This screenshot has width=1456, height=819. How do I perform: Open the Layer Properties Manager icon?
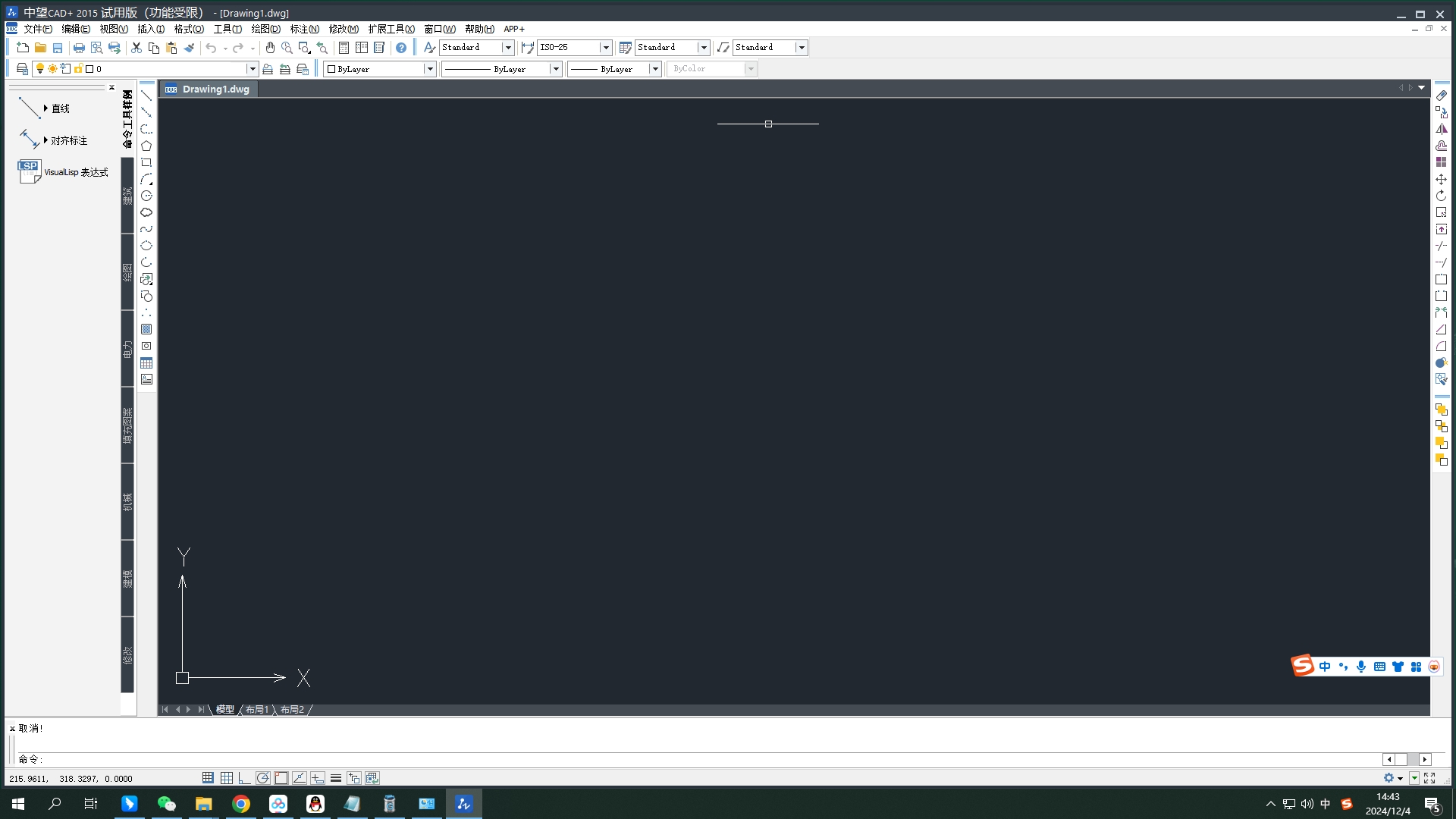pyautogui.click(x=22, y=69)
